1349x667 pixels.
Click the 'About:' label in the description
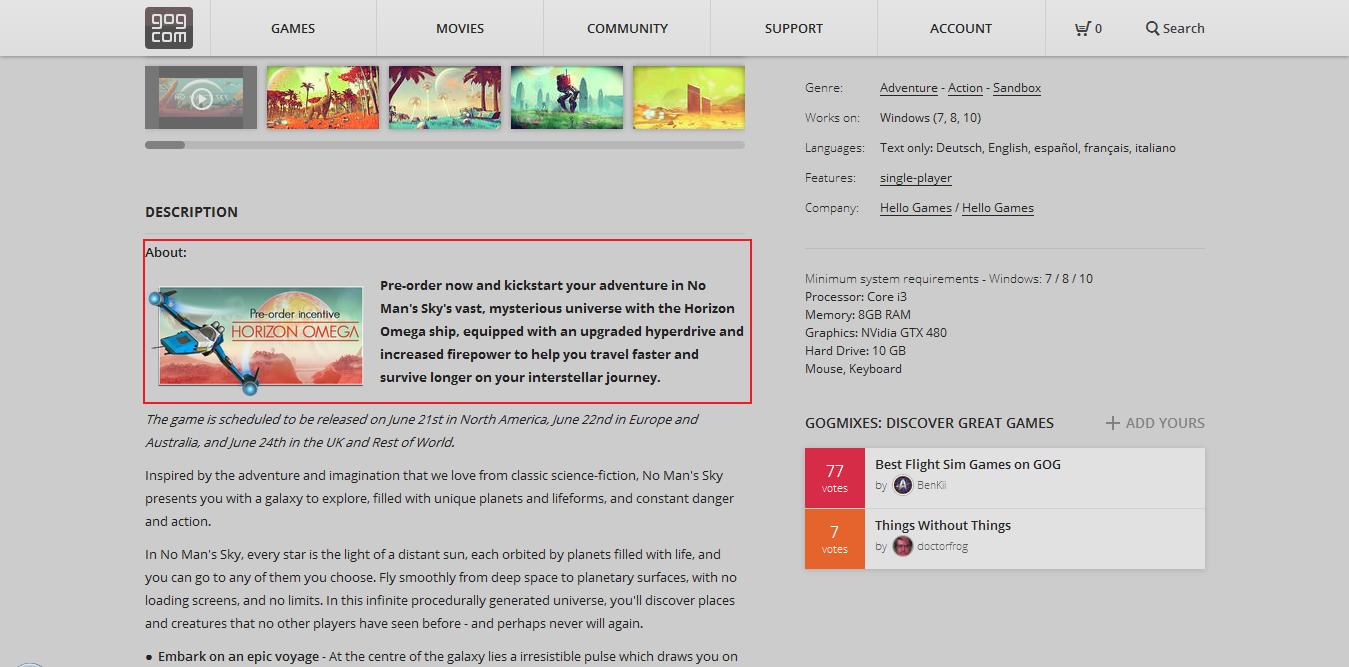tap(166, 252)
